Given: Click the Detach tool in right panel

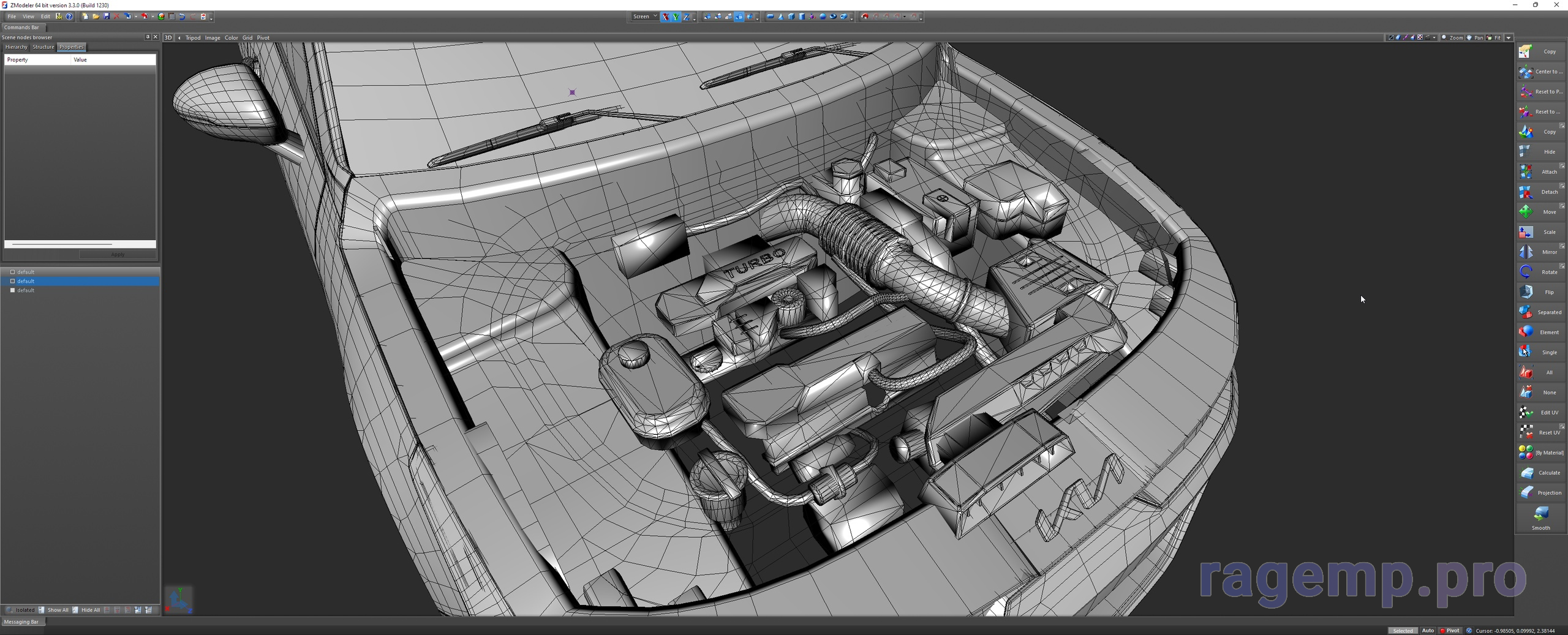Looking at the screenshot, I should (1540, 192).
